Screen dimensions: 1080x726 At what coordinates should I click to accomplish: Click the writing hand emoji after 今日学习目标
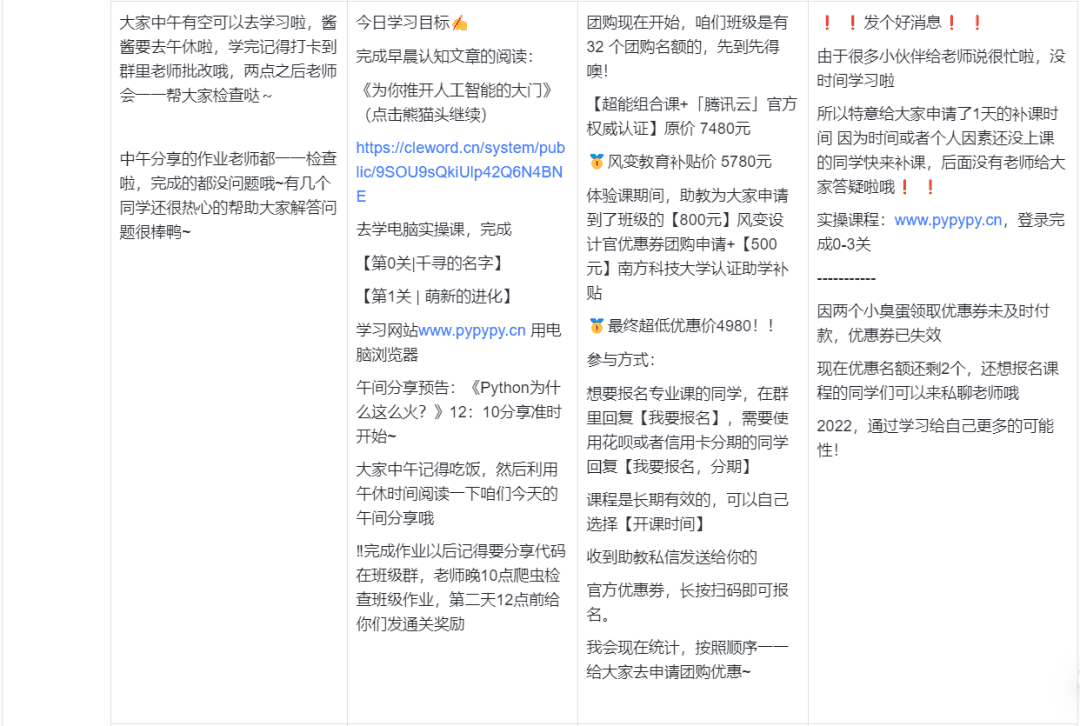pos(460,23)
